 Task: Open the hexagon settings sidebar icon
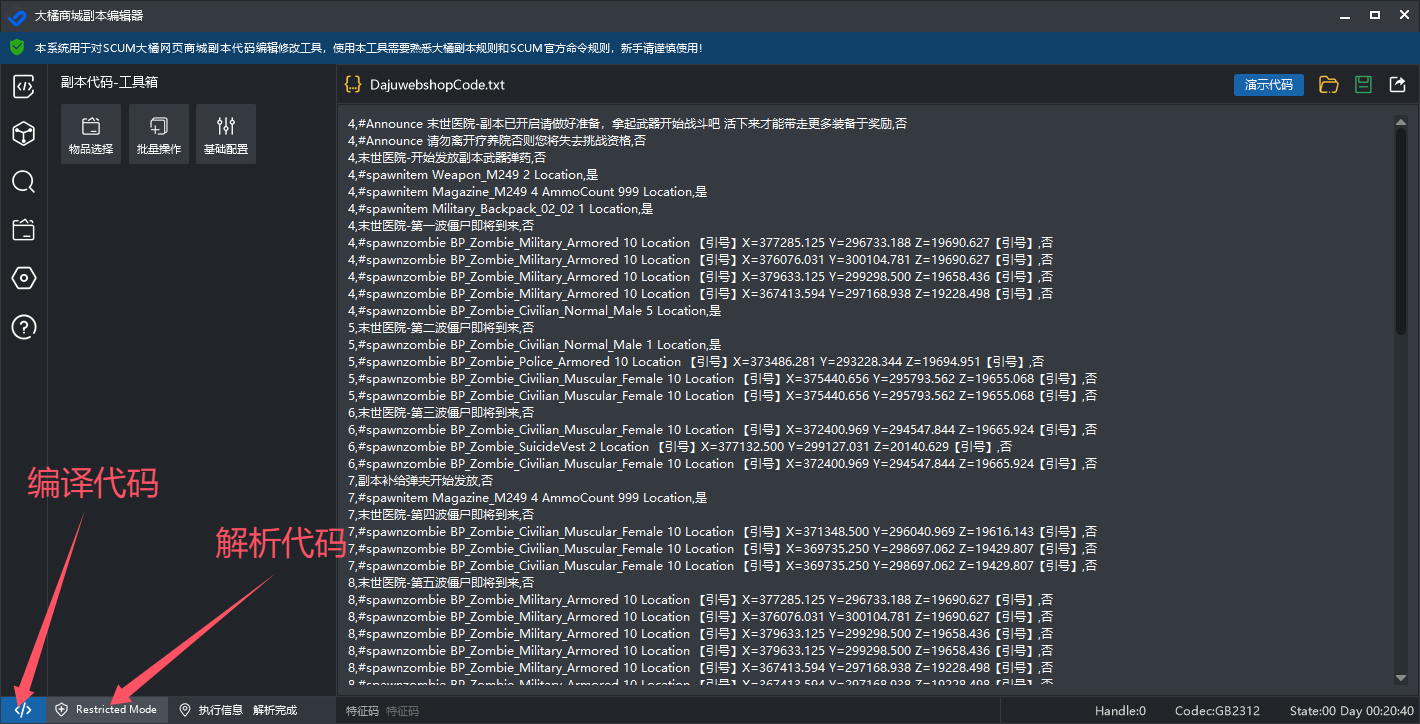(x=24, y=278)
